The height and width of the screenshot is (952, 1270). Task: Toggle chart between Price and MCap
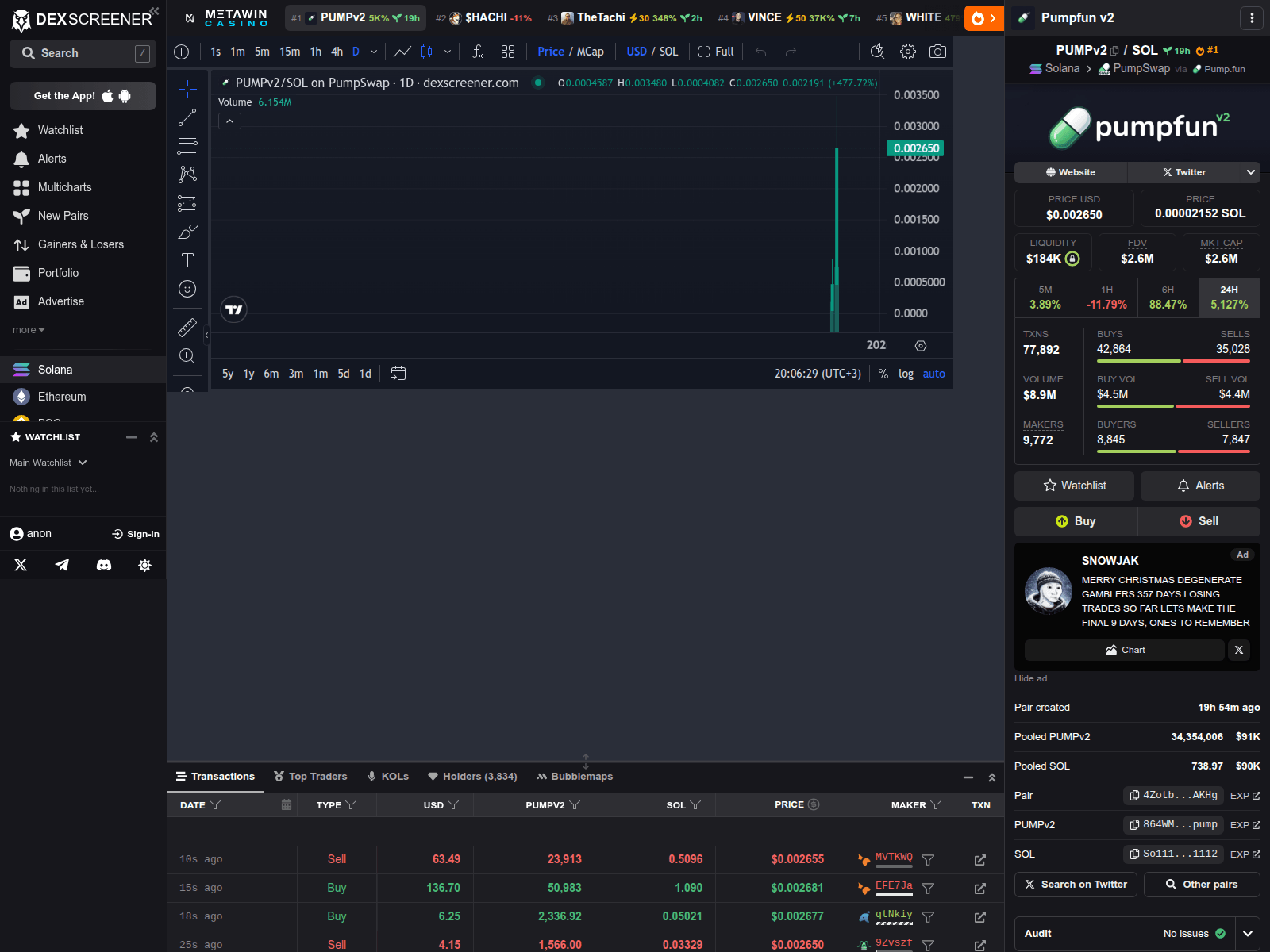click(x=571, y=52)
